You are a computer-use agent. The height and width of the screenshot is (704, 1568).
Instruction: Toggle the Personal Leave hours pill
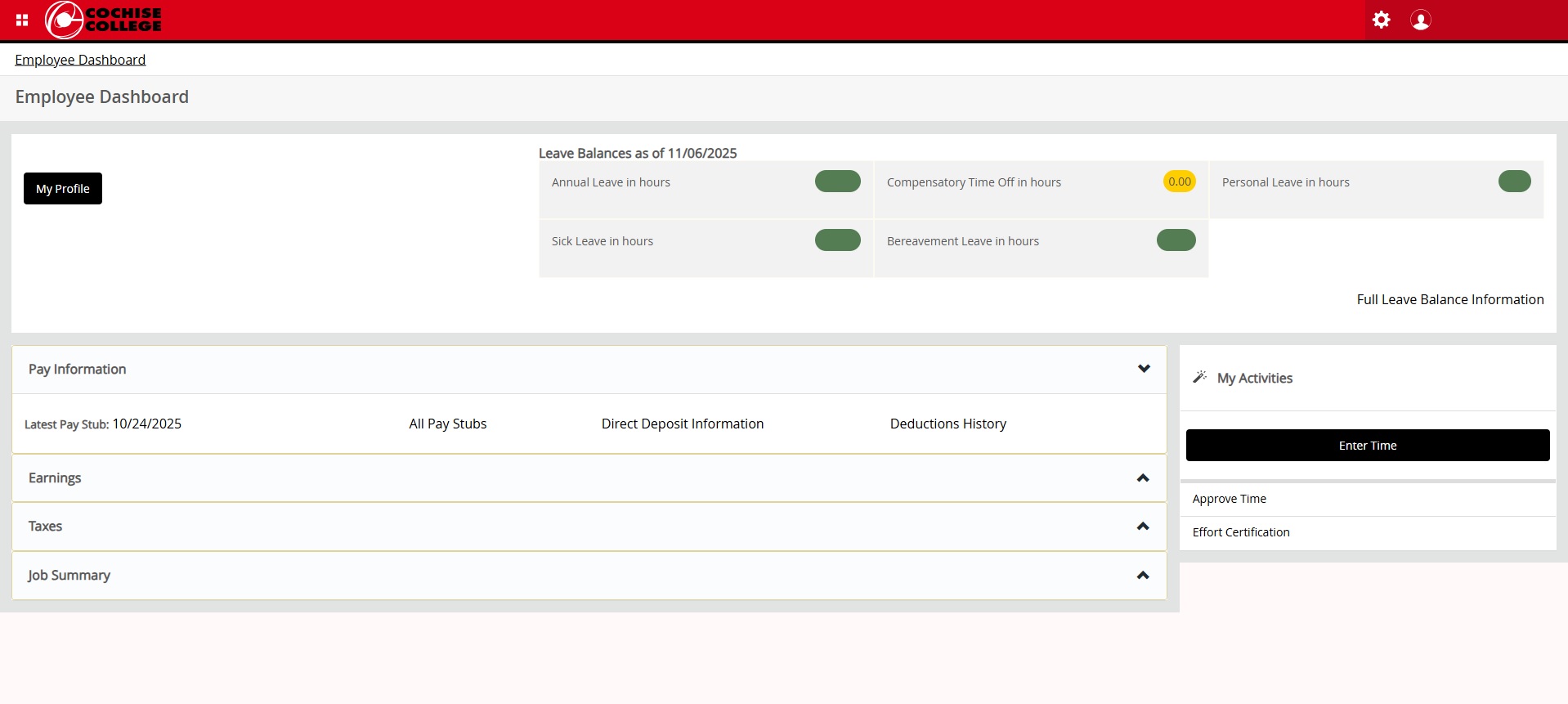1514,182
